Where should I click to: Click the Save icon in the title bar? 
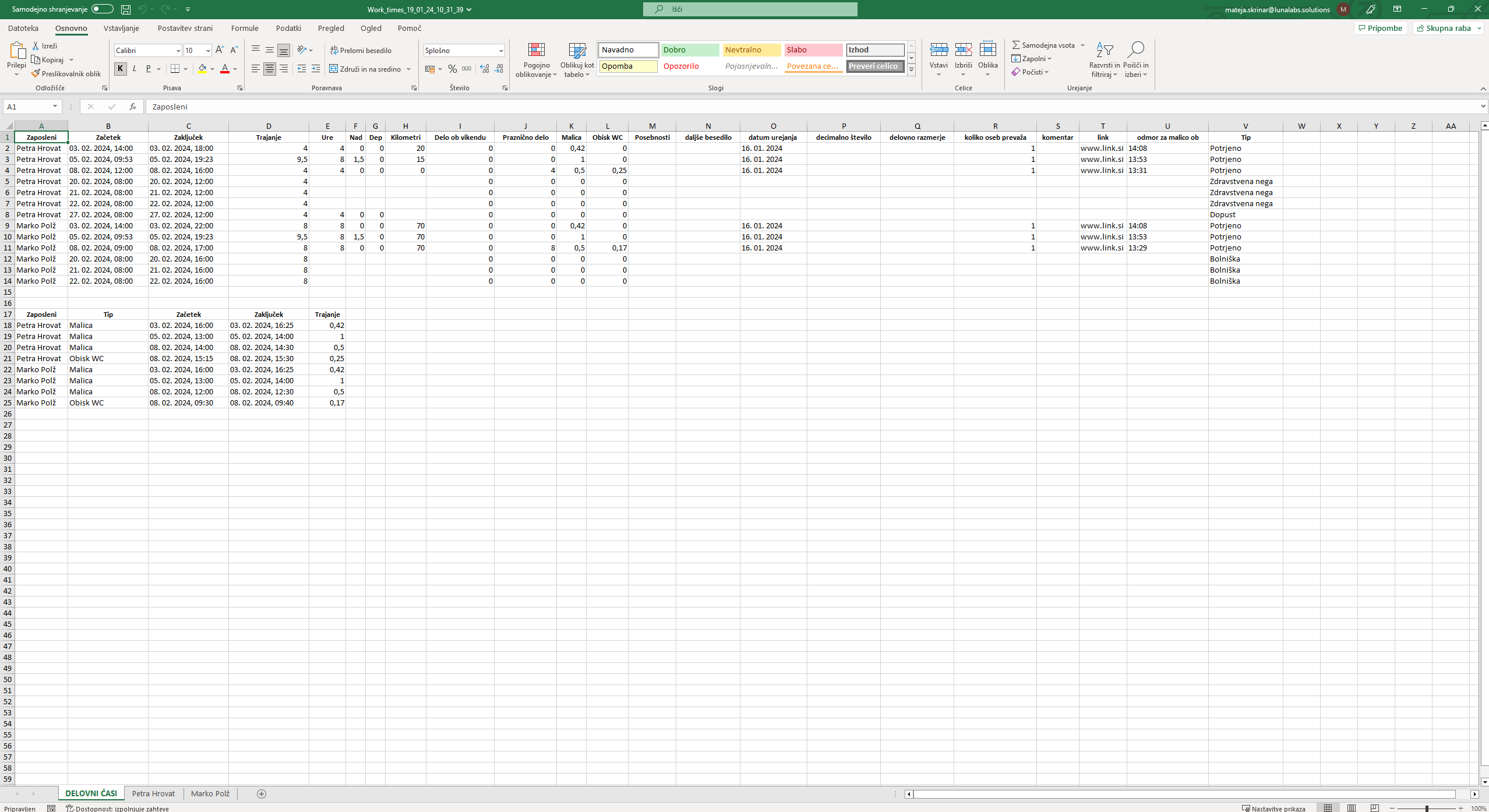pyautogui.click(x=126, y=9)
